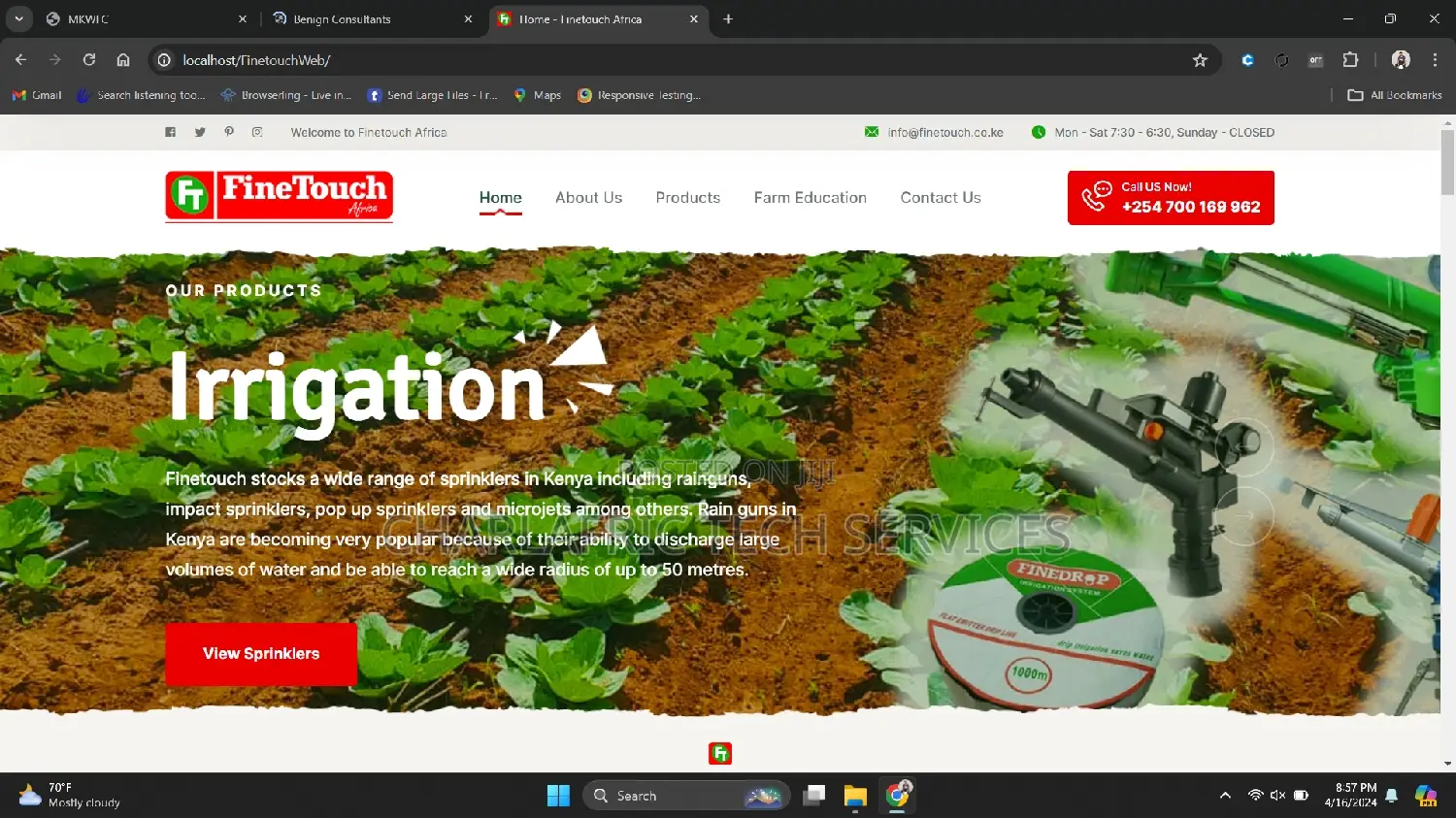Open Copilot from the taskbar

[1426, 796]
